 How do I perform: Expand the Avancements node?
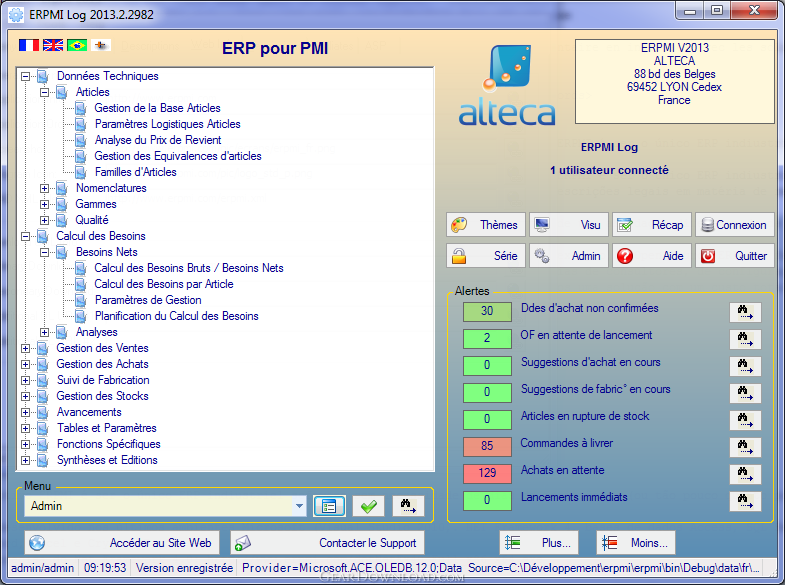click(26, 413)
